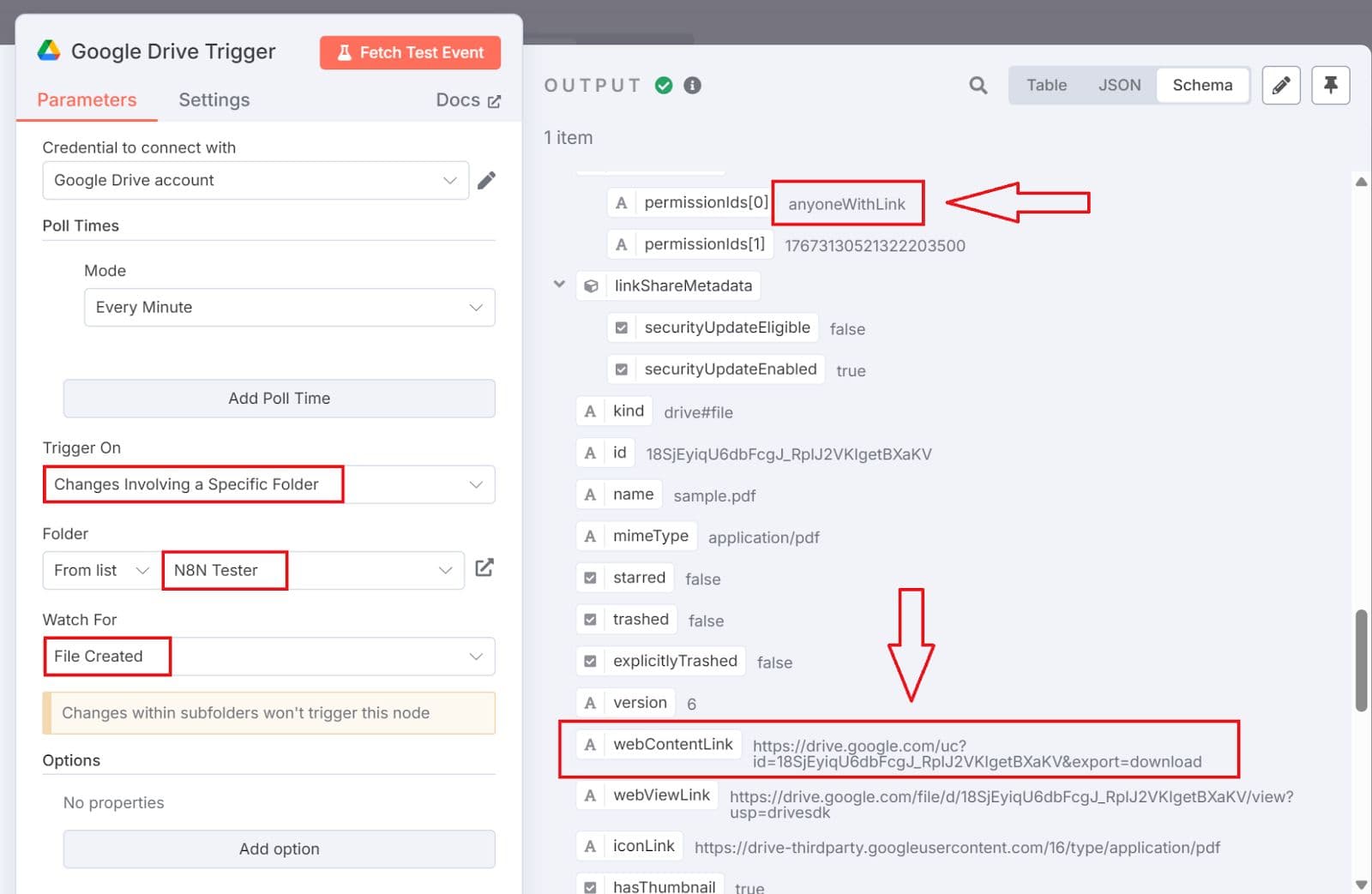Click the boolean icon beside explicitlyTrashed
1372x894 pixels.
[590, 660]
